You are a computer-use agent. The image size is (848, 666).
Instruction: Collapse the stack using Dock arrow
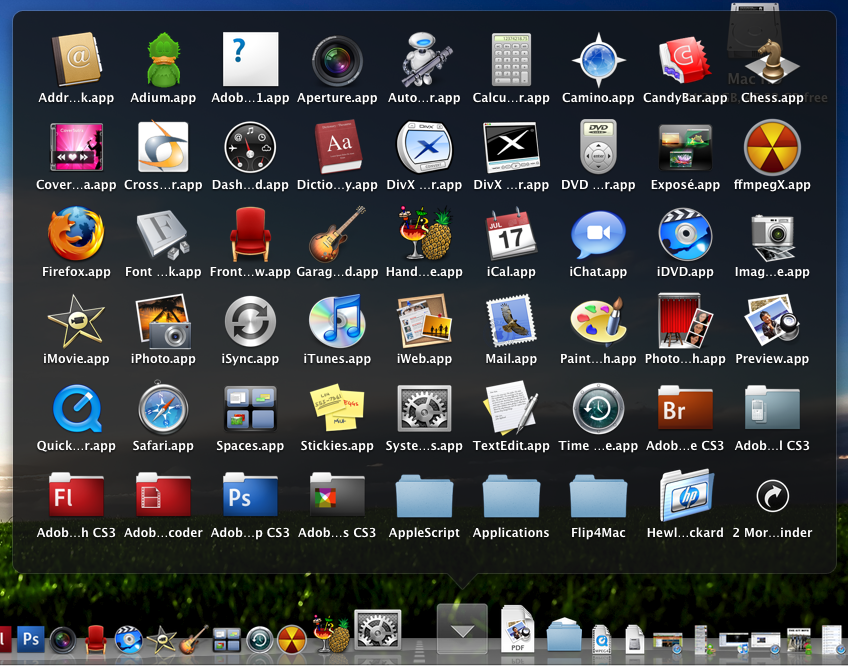[462, 629]
